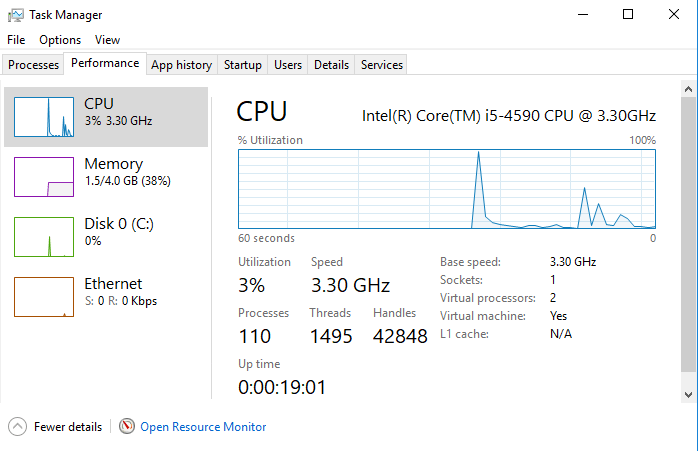This screenshot has width=698, height=451.
Task: Switch to the Users tab
Action: [x=288, y=65]
